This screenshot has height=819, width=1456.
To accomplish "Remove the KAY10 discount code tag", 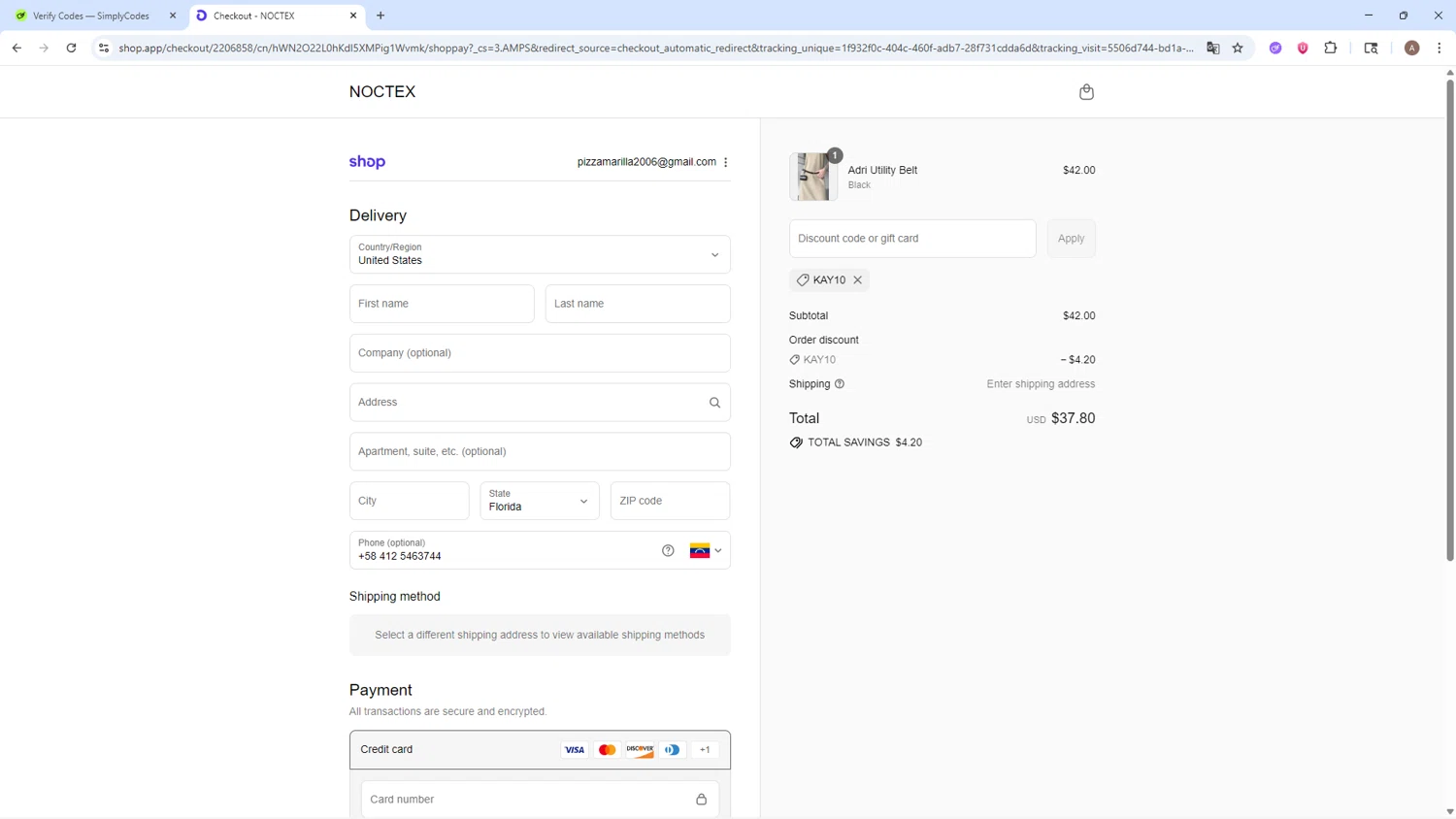I will coord(858,279).
